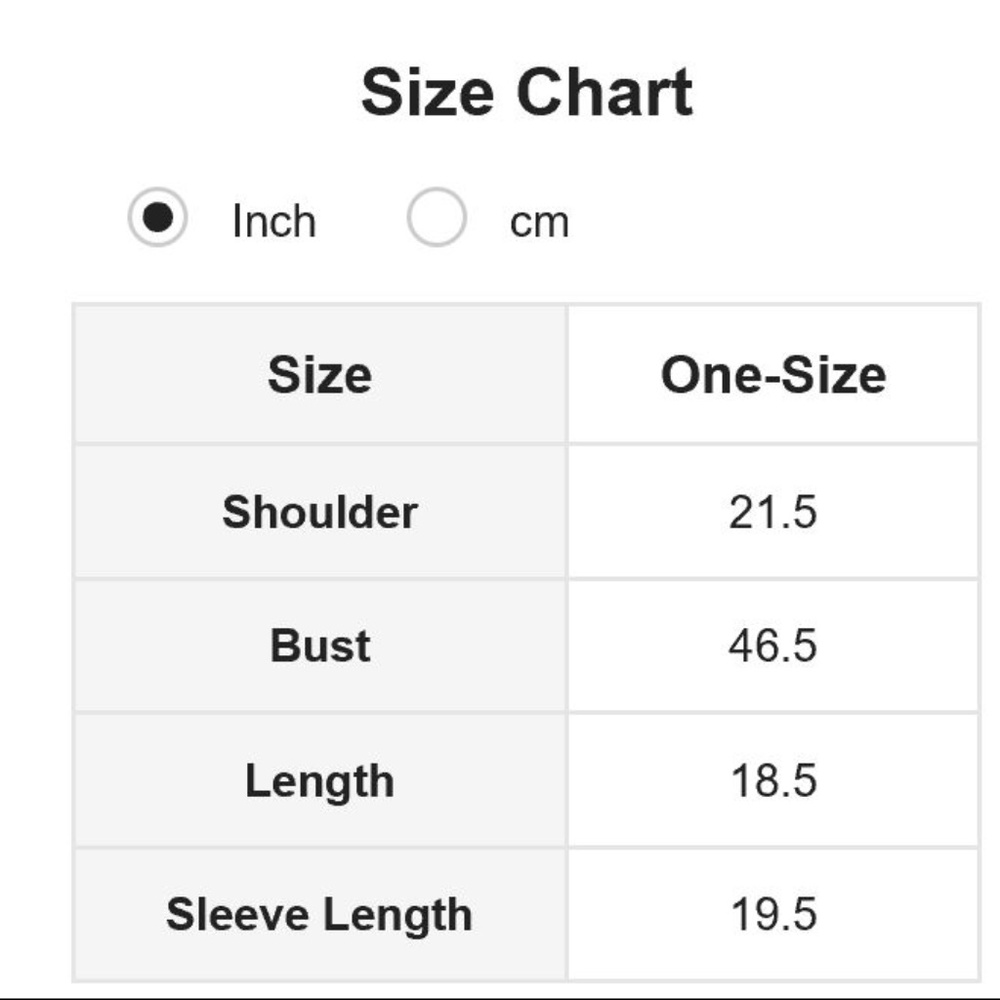Click 'Size' after the hyphen in One-Size
The width and height of the screenshot is (1000, 1000).
[831, 375]
